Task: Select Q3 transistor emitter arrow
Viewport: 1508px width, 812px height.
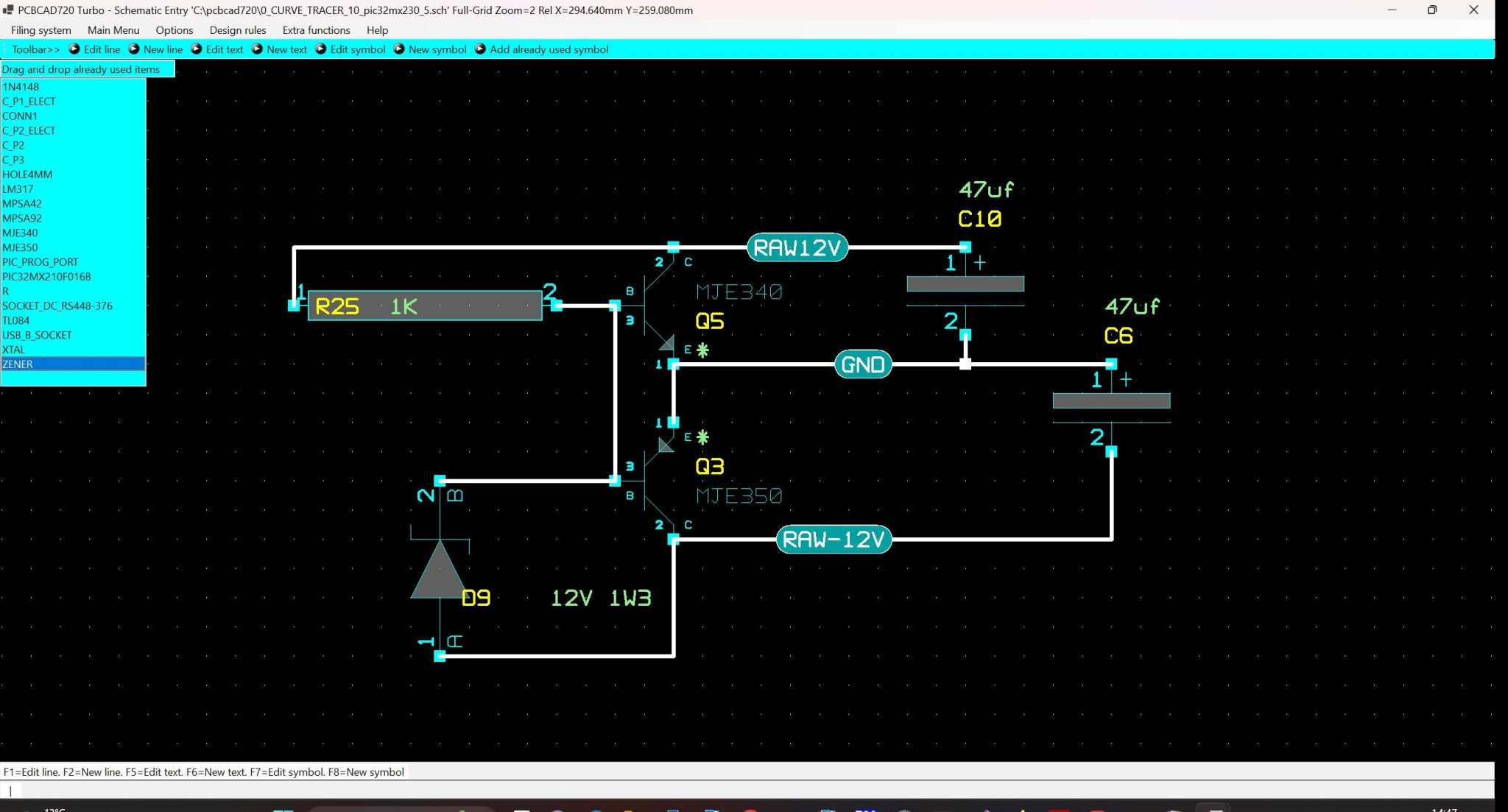Action: [666, 444]
